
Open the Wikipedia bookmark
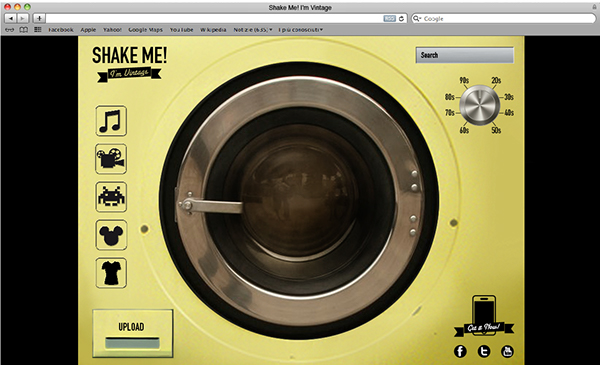click(213, 29)
